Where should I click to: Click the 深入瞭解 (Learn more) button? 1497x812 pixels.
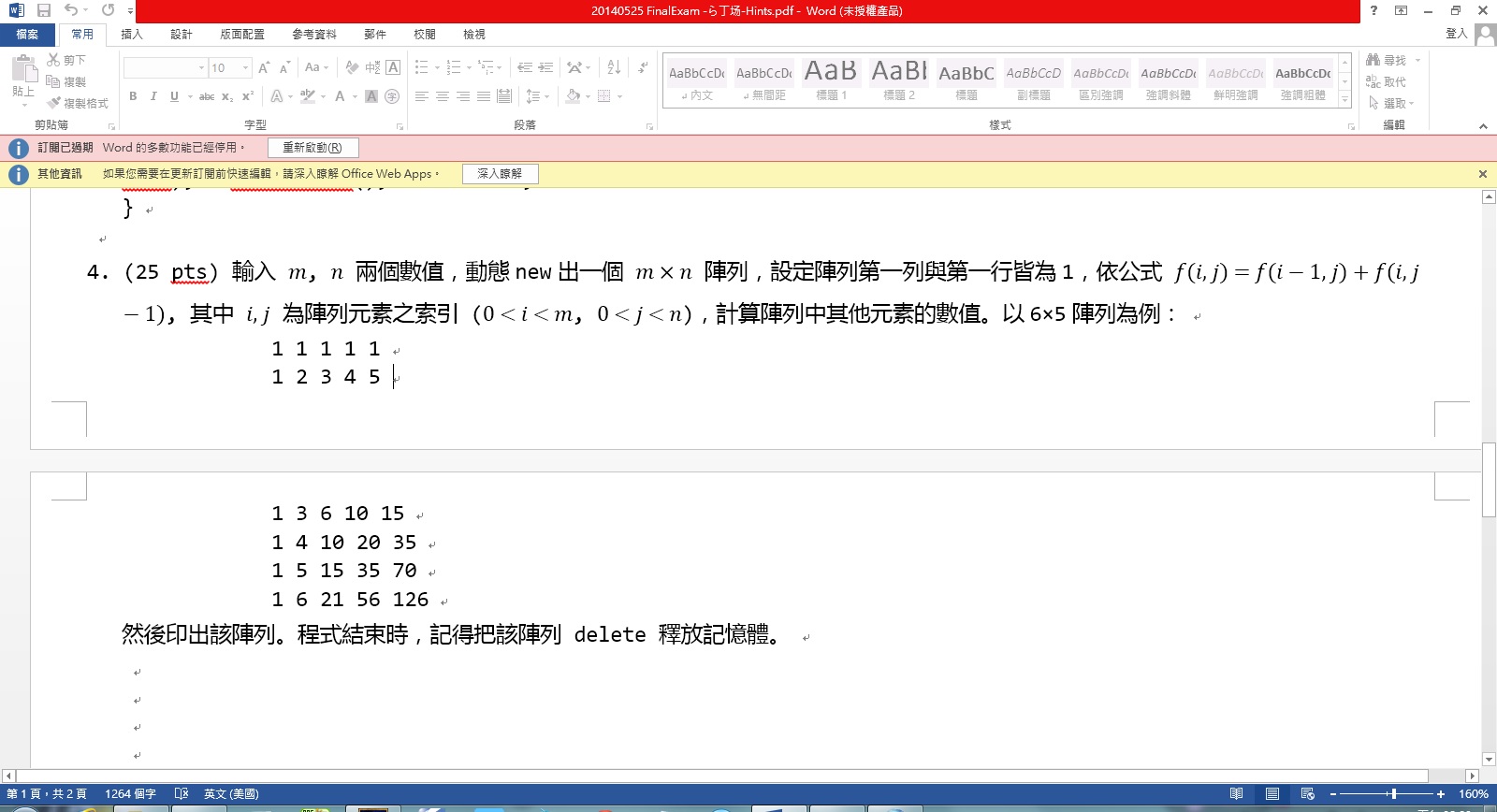coord(500,174)
